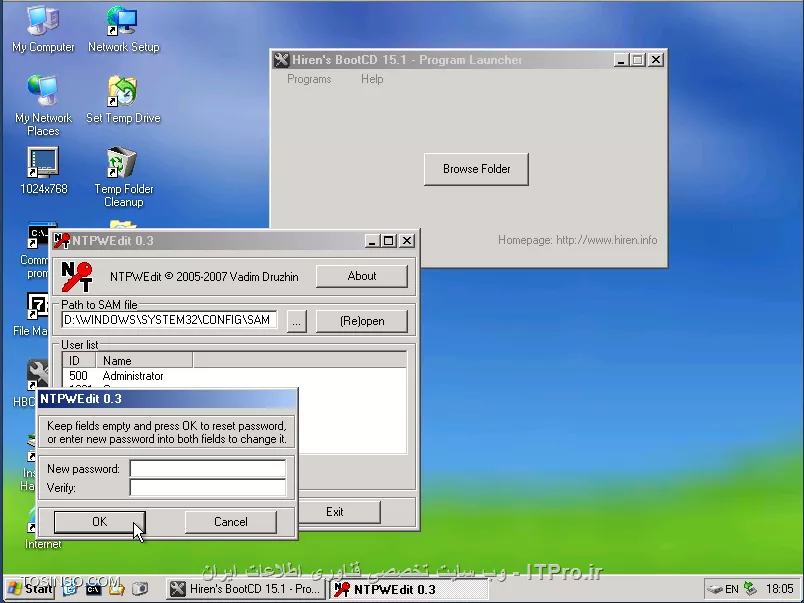The height and width of the screenshot is (603, 804).
Task: Browse for SAM file with the ellipsis button
Action: (296, 321)
